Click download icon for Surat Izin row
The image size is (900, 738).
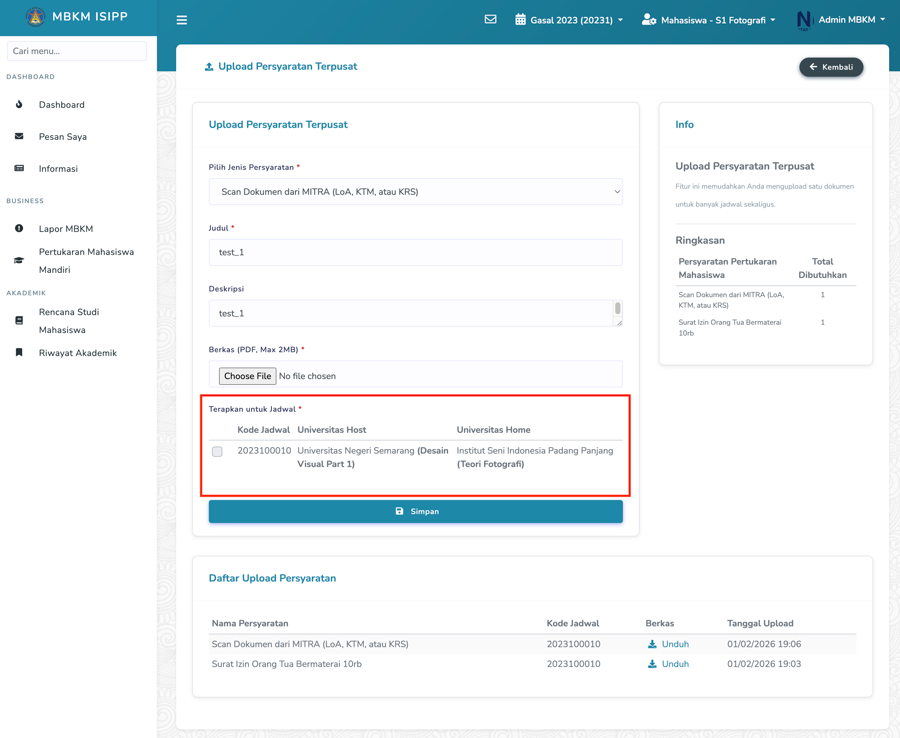coord(652,664)
